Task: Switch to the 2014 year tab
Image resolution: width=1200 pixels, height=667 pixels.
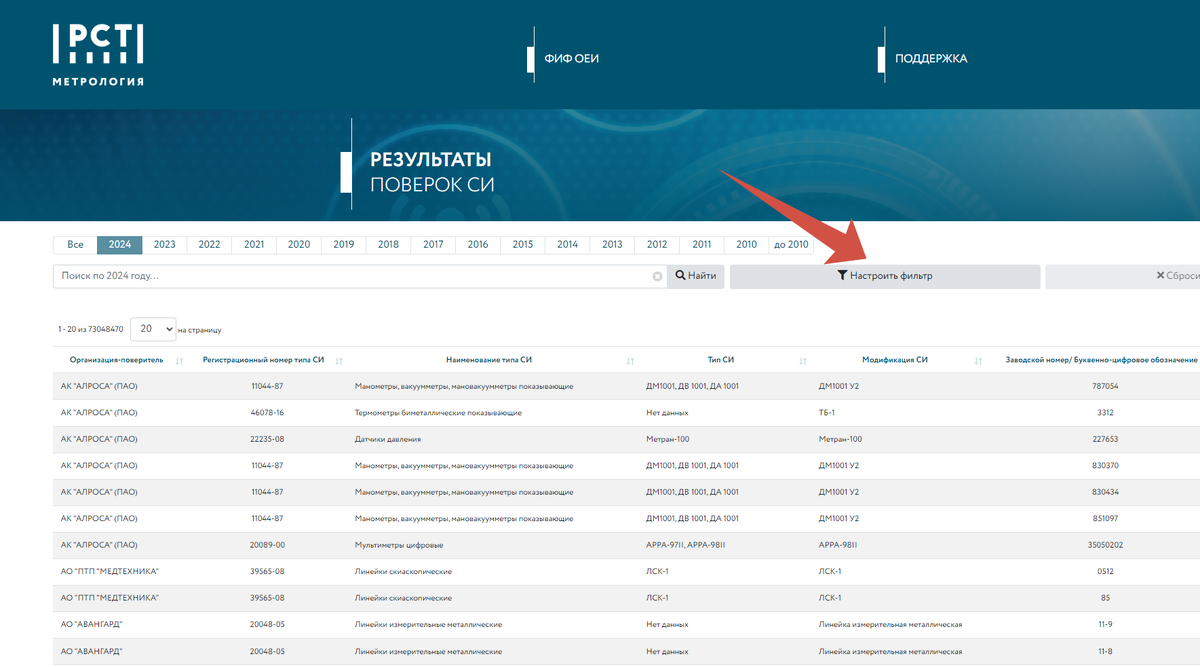Action: (x=567, y=245)
